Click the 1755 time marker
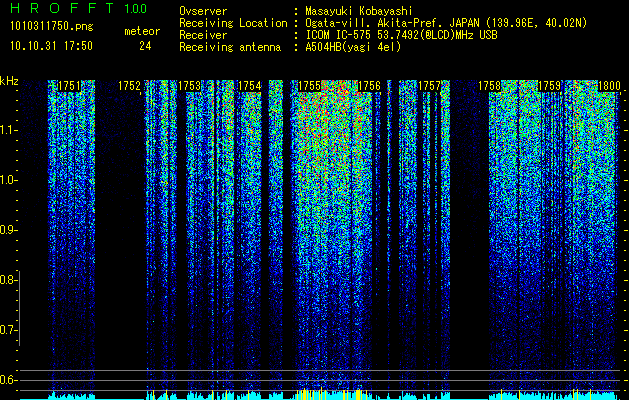 [309, 86]
